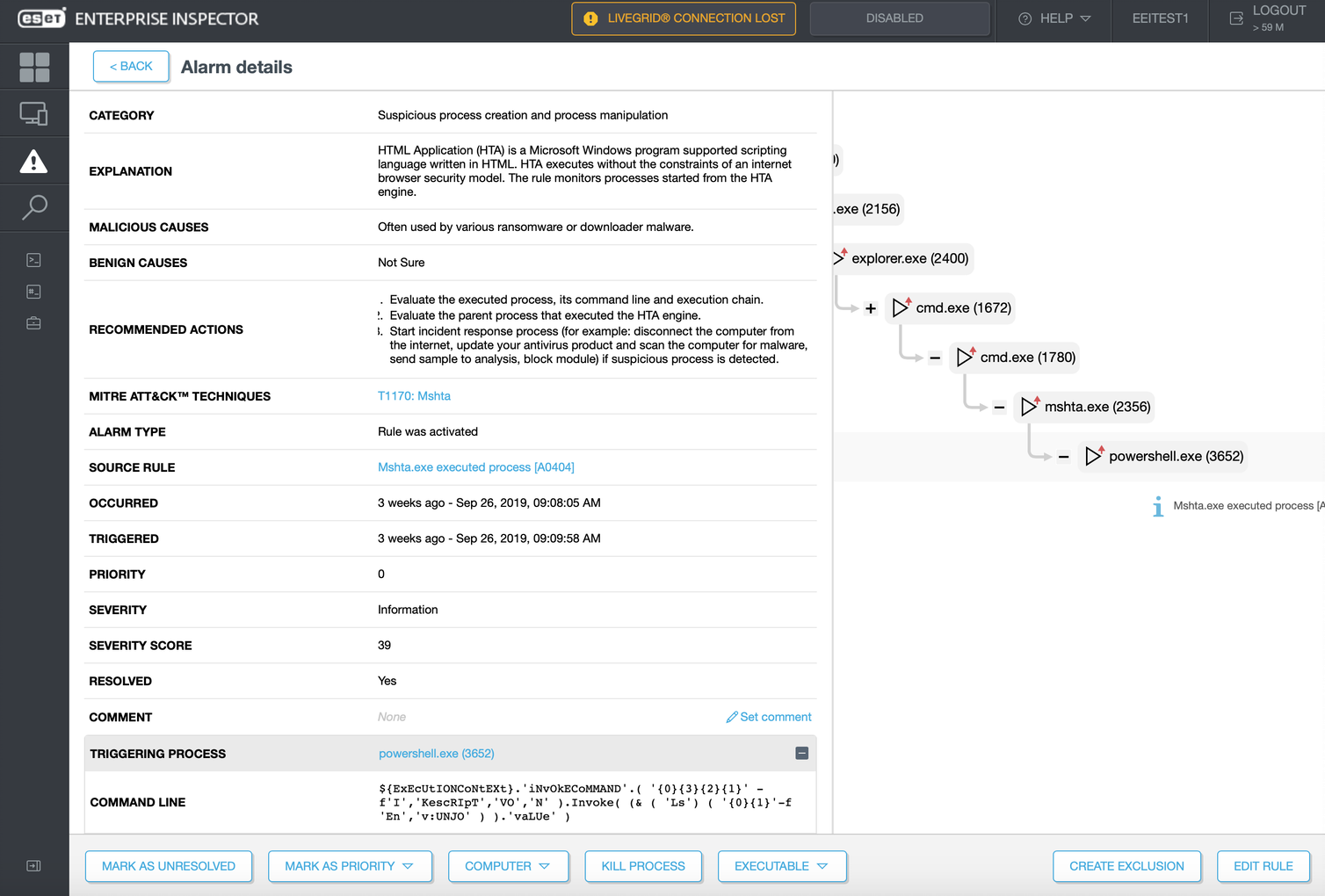Open the Executable dropdown menu
1325x896 pixels.
coord(781,866)
